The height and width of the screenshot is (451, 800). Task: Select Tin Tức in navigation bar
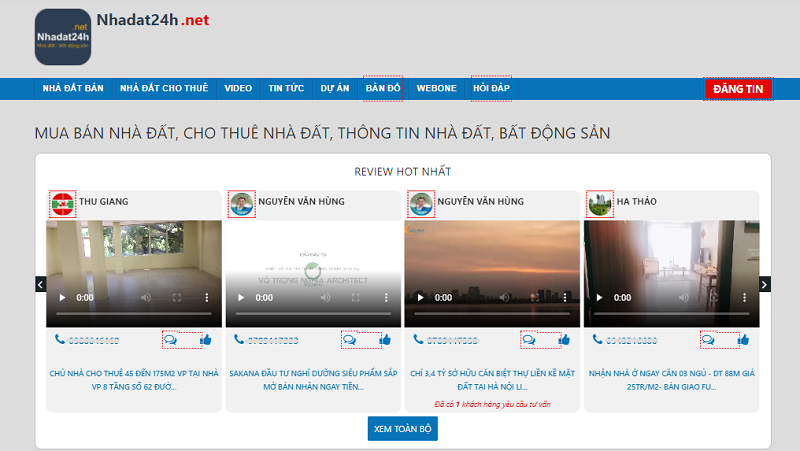pos(286,88)
